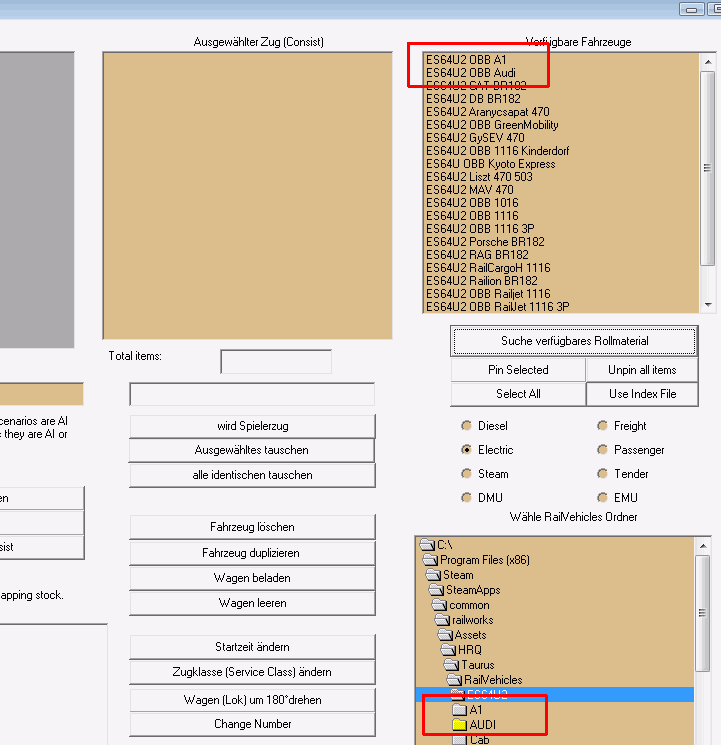Click the empty text field above wird Spielerzug
The height and width of the screenshot is (745, 721).
[x=252, y=394]
